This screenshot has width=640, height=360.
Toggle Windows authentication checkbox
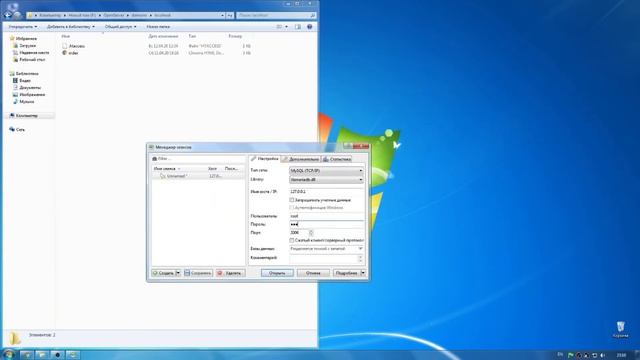point(292,208)
